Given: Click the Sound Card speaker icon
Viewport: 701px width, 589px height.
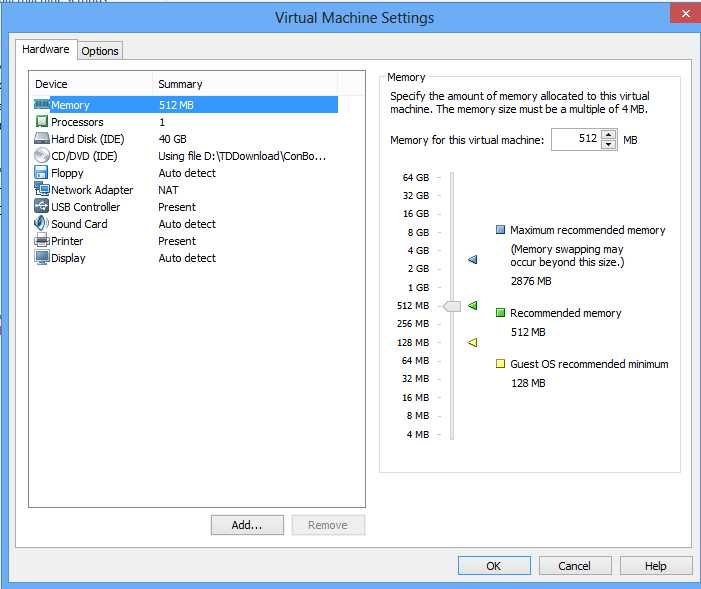Looking at the screenshot, I should coord(42,224).
